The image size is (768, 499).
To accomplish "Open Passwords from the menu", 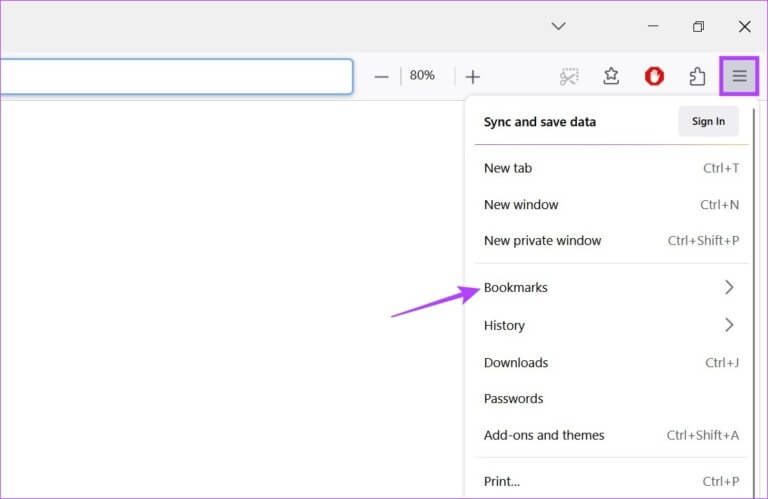I will coord(611,399).
